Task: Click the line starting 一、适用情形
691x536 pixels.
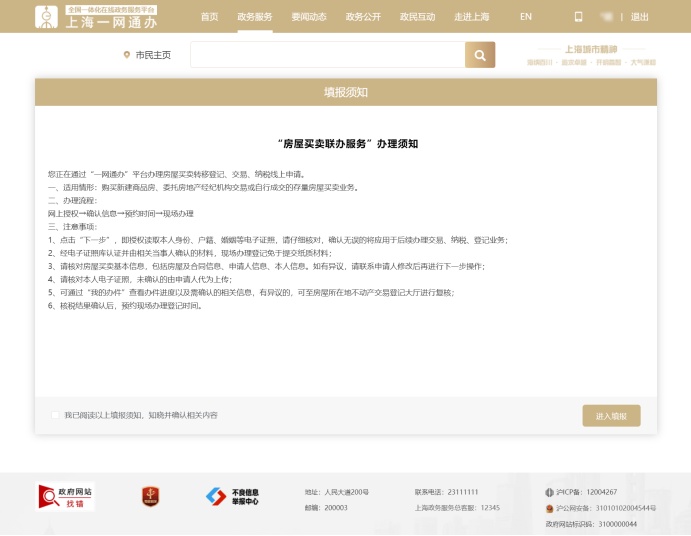Action: (x=203, y=187)
